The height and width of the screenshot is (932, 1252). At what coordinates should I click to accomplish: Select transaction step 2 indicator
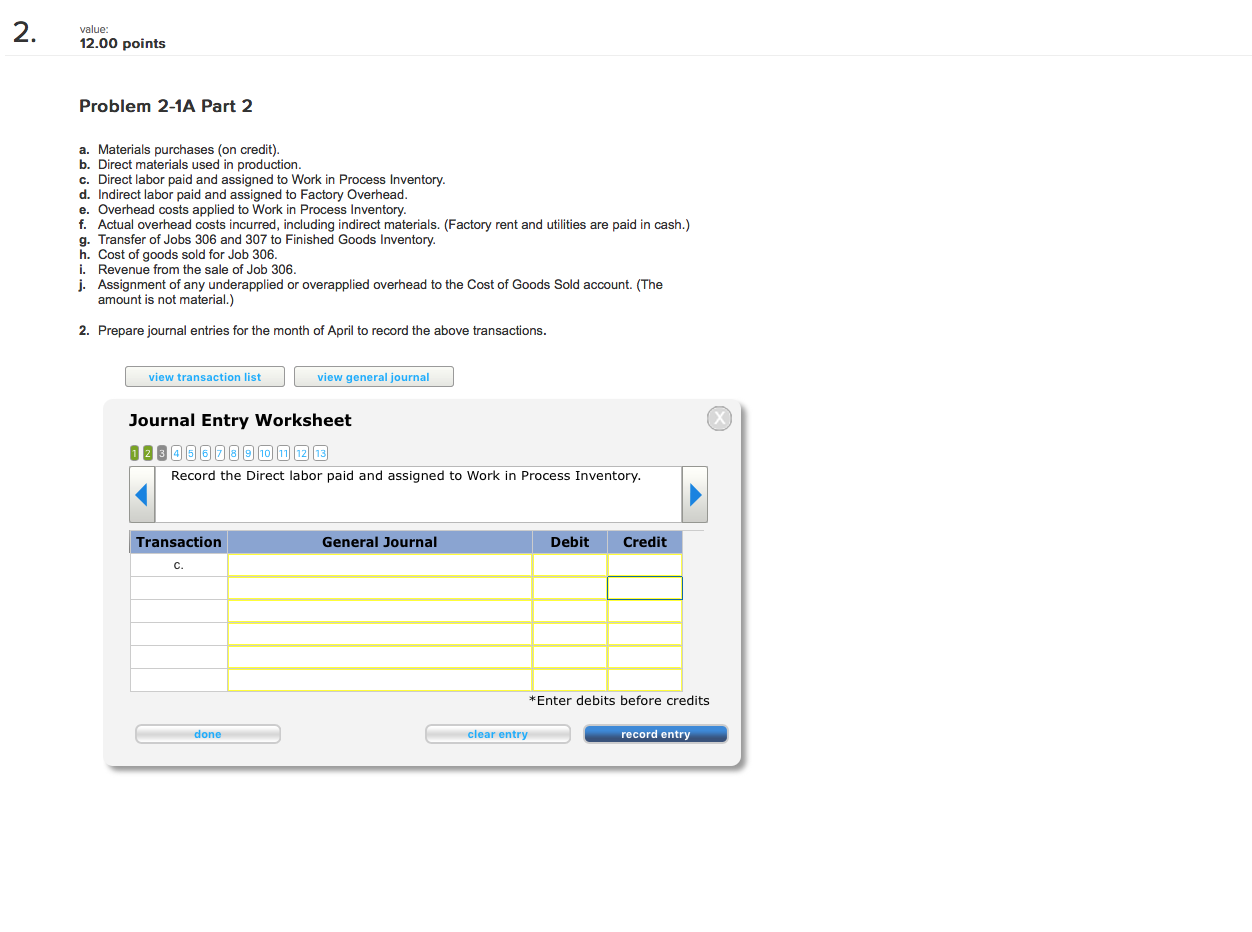click(x=148, y=453)
